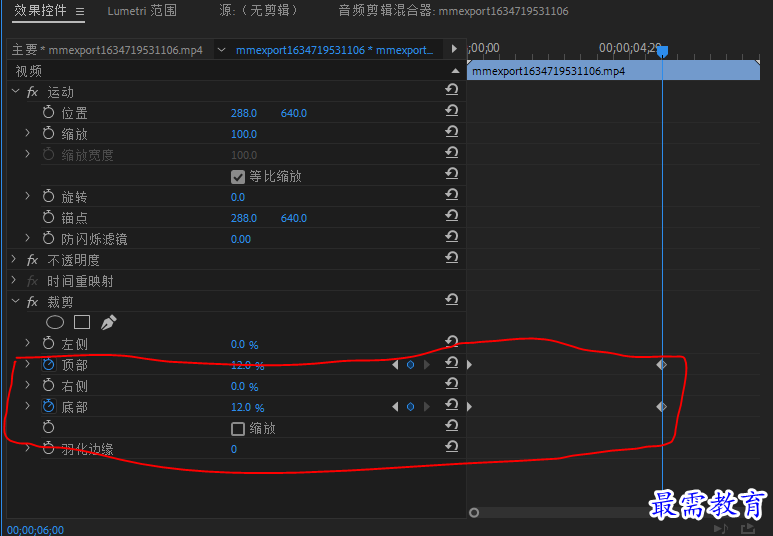Enable the 缩放 checkbox under 裁剪

coord(238,429)
